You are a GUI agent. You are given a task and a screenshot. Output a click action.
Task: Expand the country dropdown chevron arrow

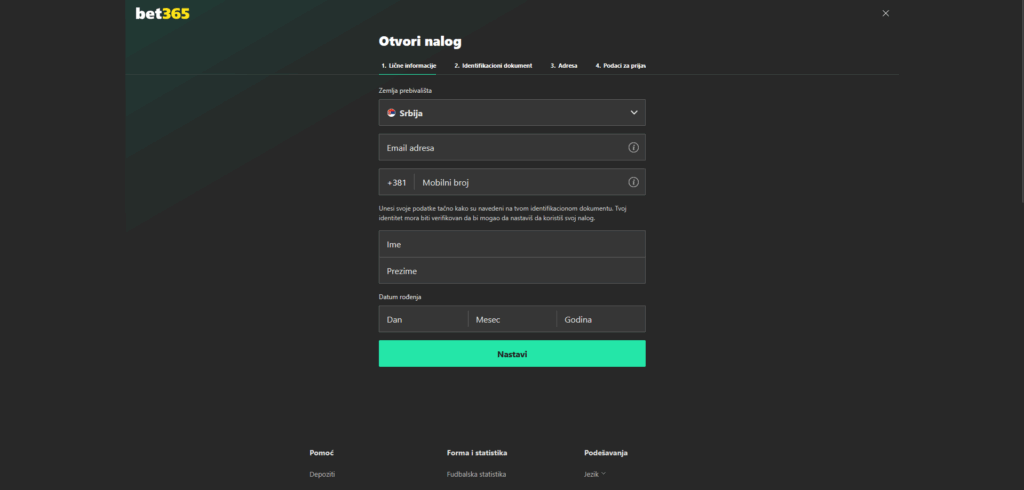[634, 113]
